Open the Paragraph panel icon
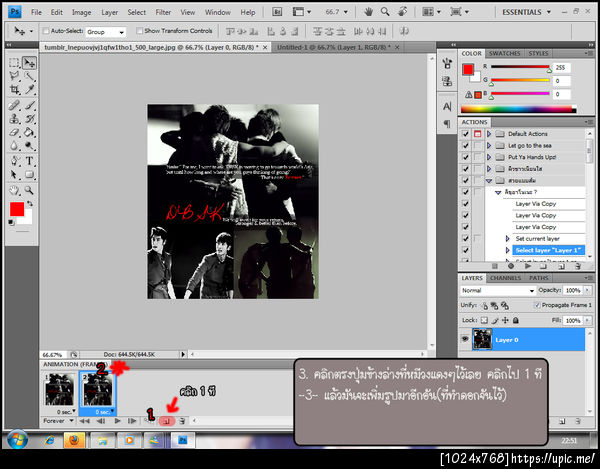Image resolution: width=600 pixels, height=469 pixels. [x=447, y=123]
